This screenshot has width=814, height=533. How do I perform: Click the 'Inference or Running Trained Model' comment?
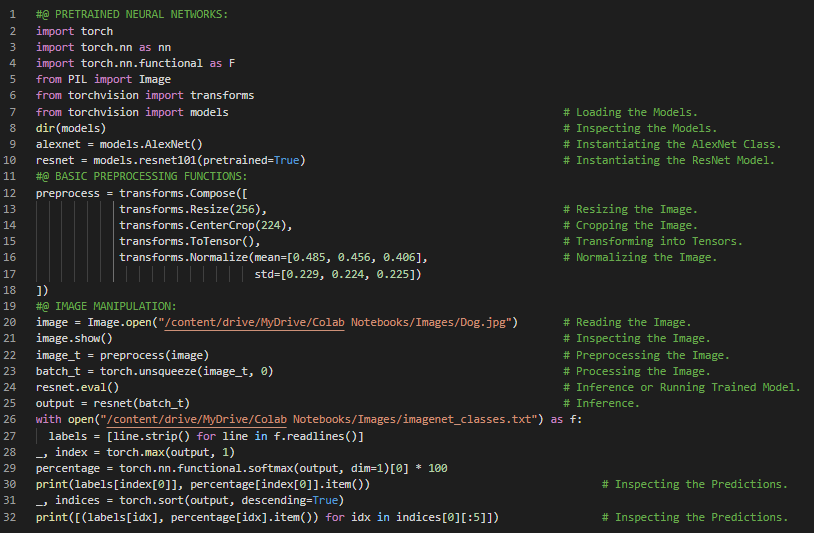tap(688, 387)
